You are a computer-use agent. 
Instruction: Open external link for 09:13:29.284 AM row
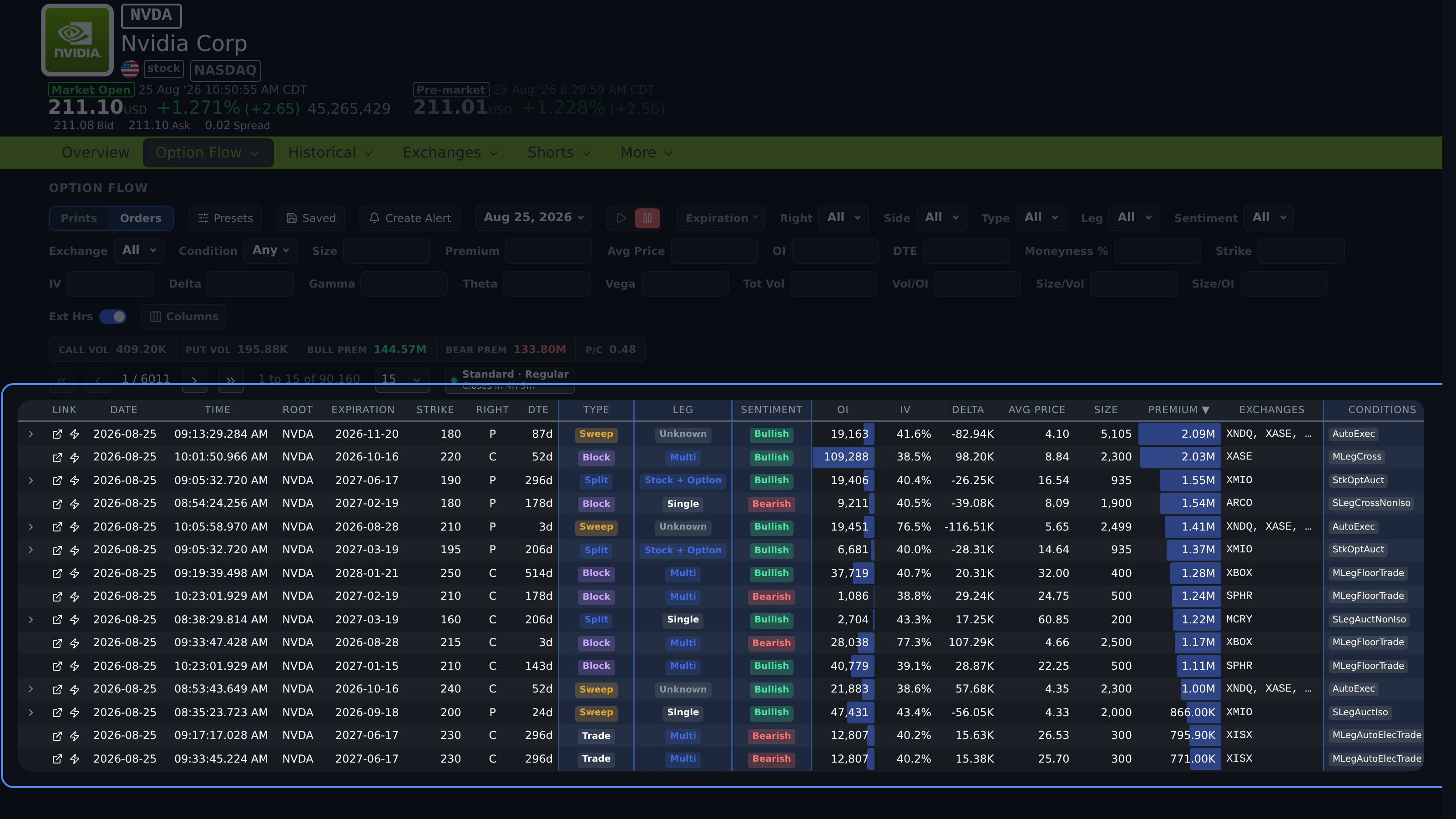(x=57, y=434)
